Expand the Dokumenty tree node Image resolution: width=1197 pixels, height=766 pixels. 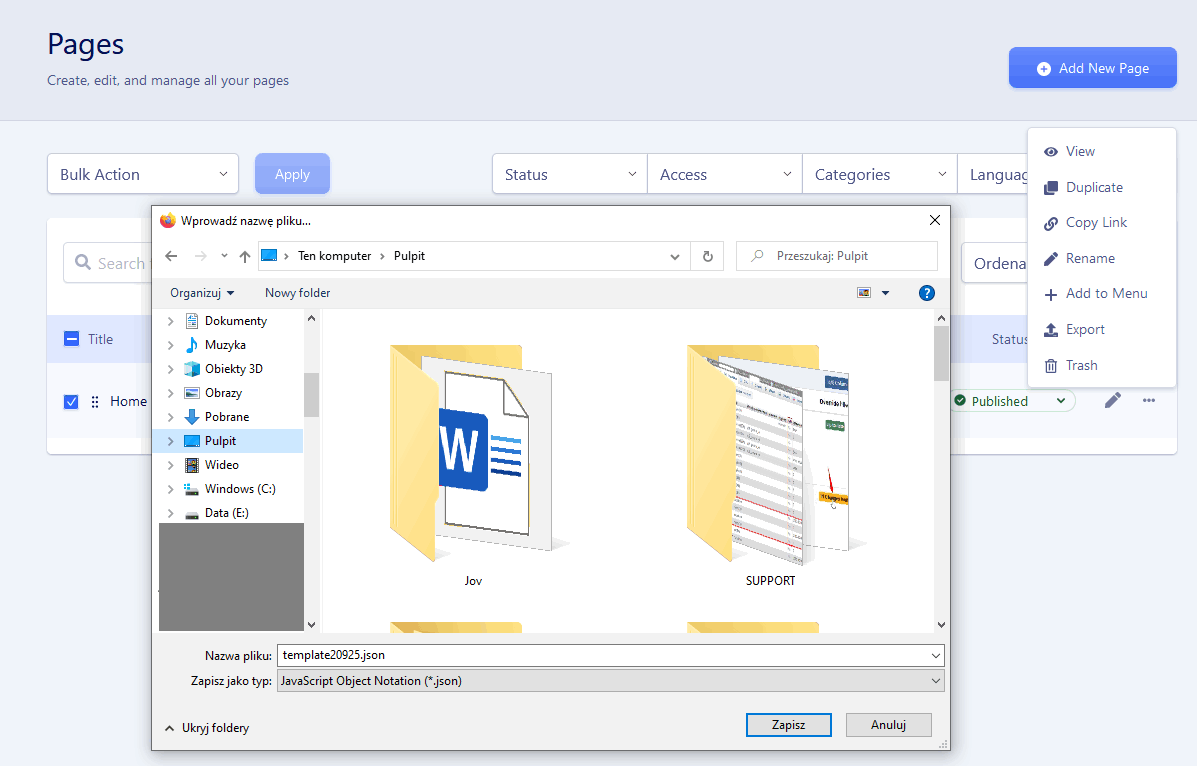170,321
